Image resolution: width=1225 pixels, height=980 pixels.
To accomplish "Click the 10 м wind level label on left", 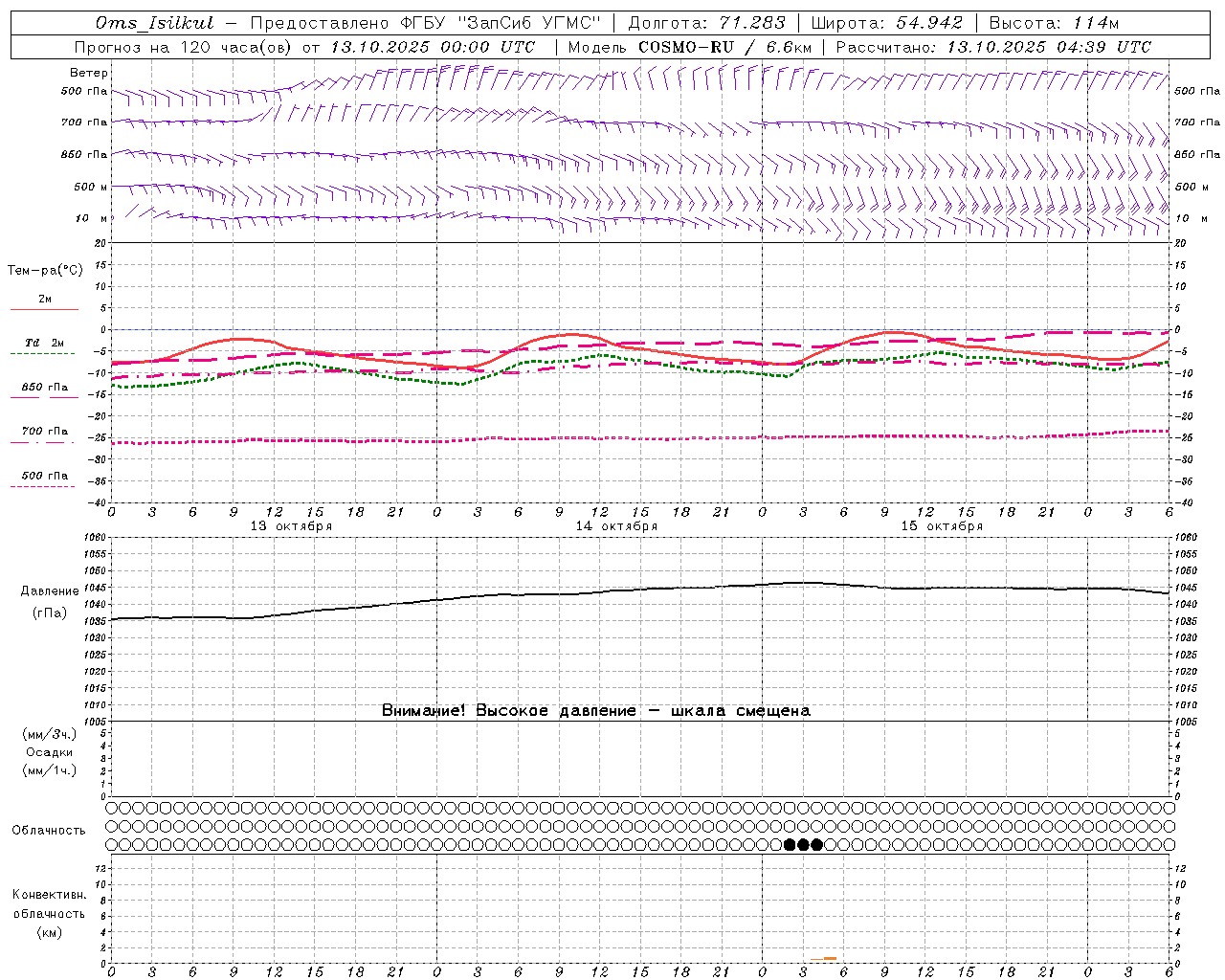I will click(x=91, y=218).
